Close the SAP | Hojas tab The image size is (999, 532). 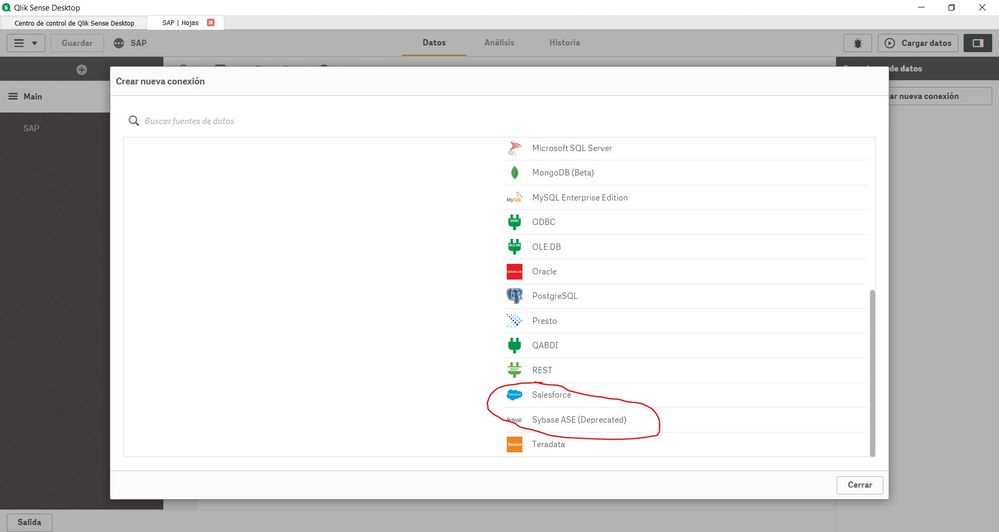[211, 22]
